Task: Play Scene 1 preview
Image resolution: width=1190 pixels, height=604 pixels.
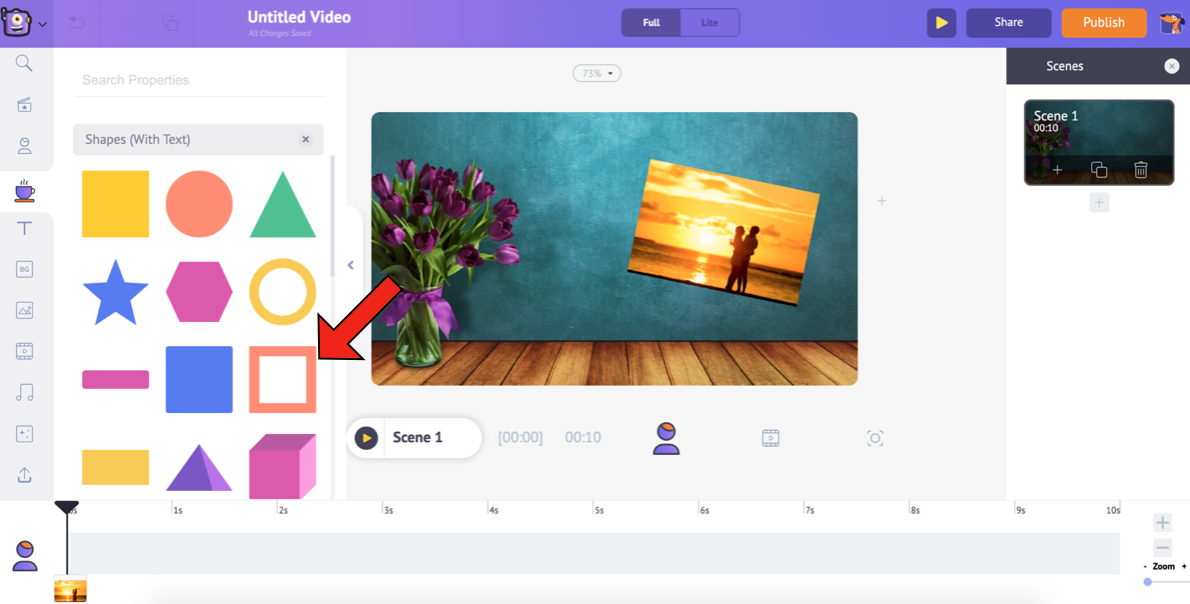Action: 366,438
